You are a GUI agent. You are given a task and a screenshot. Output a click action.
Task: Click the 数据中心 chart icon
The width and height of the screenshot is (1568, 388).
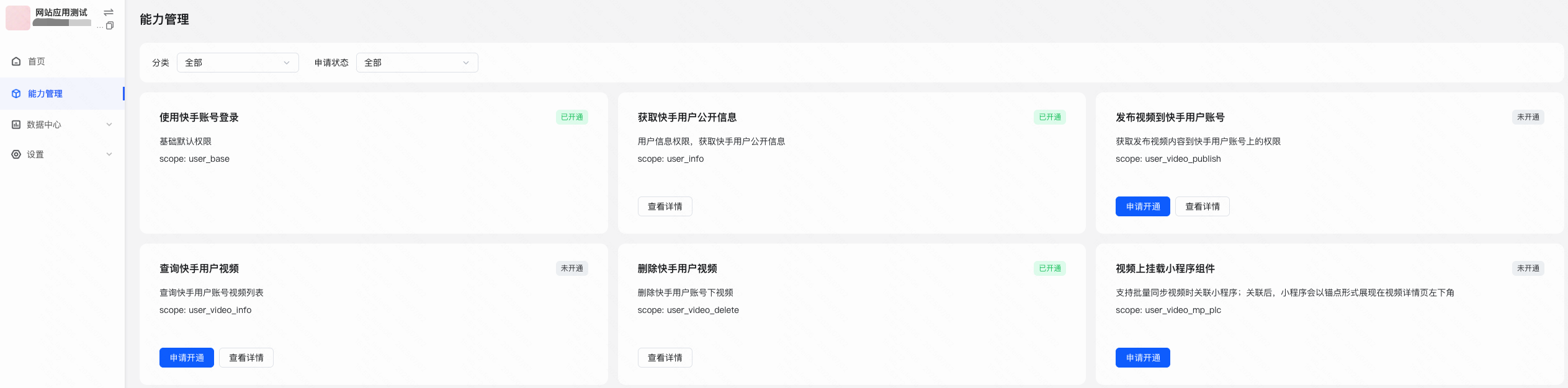point(16,125)
